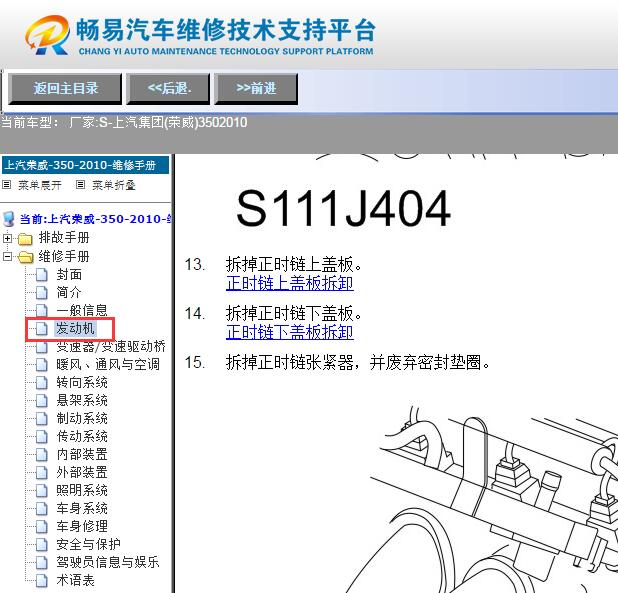
Task: Click the page icon beside 传动系统
Action: (42, 437)
